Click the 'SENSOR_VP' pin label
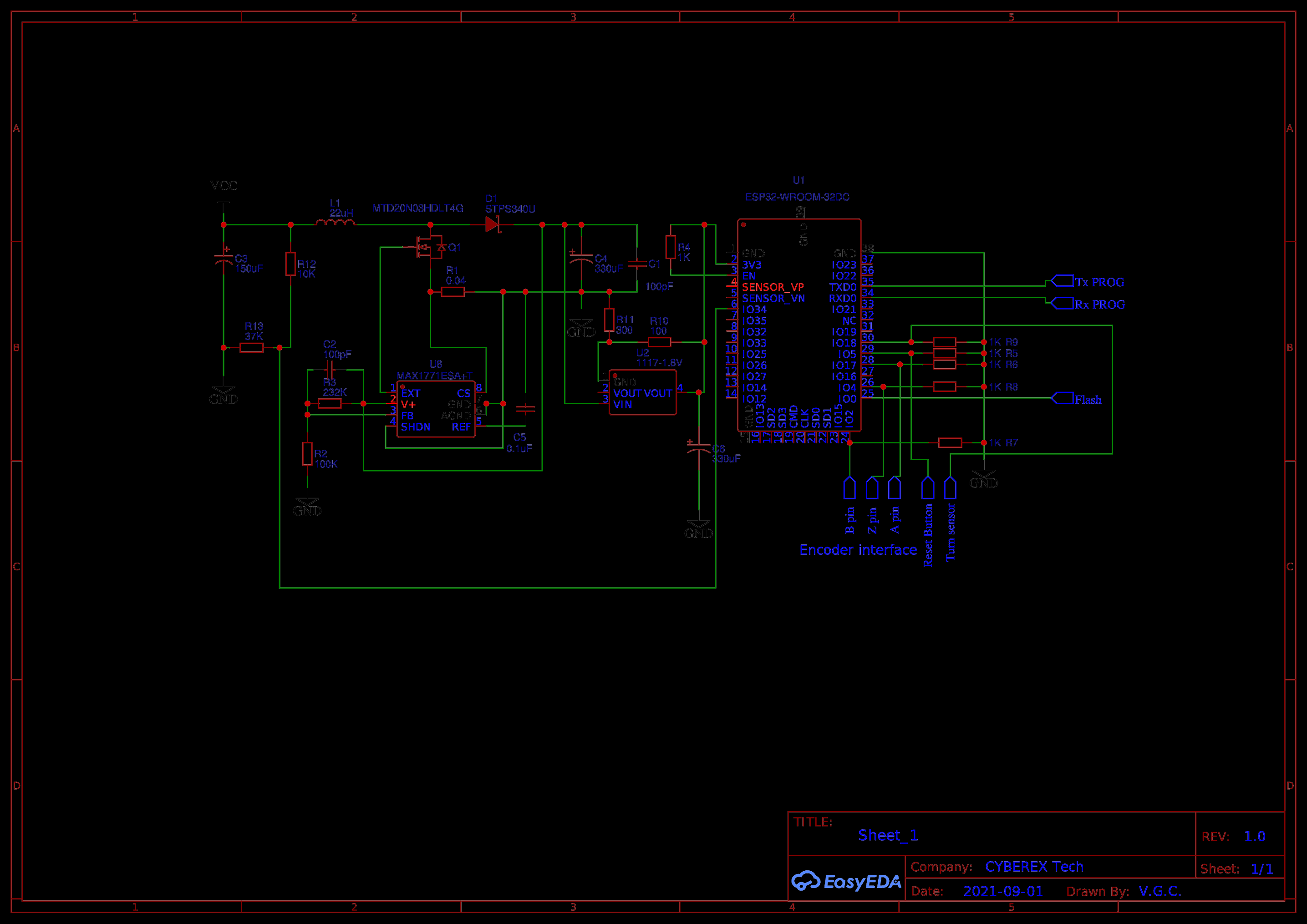1307x924 pixels. click(773, 287)
